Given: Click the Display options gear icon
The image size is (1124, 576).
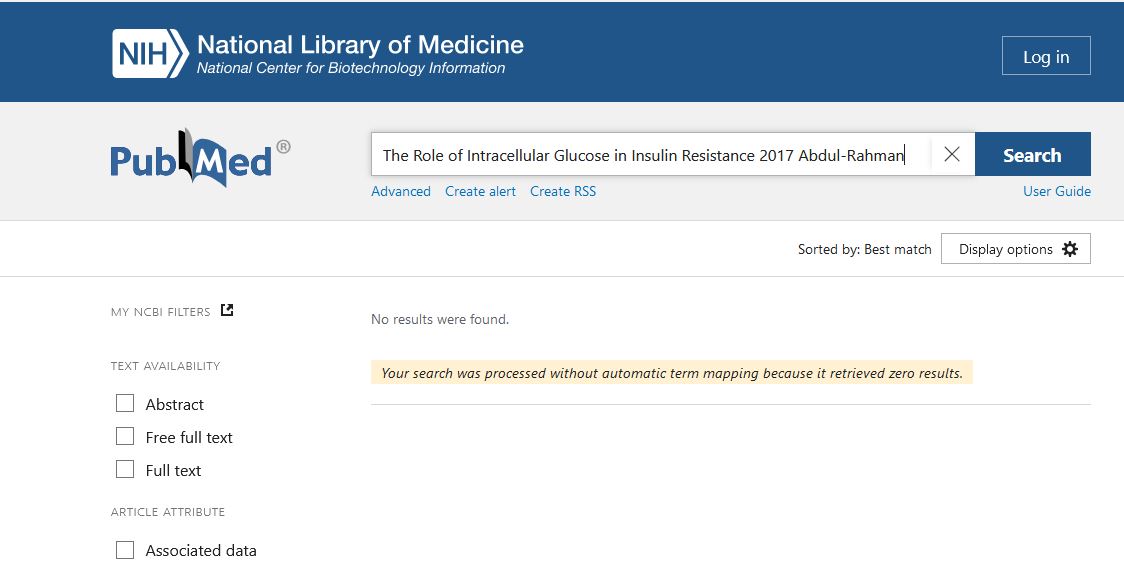Looking at the screenshot, I should coord(1070,249).
